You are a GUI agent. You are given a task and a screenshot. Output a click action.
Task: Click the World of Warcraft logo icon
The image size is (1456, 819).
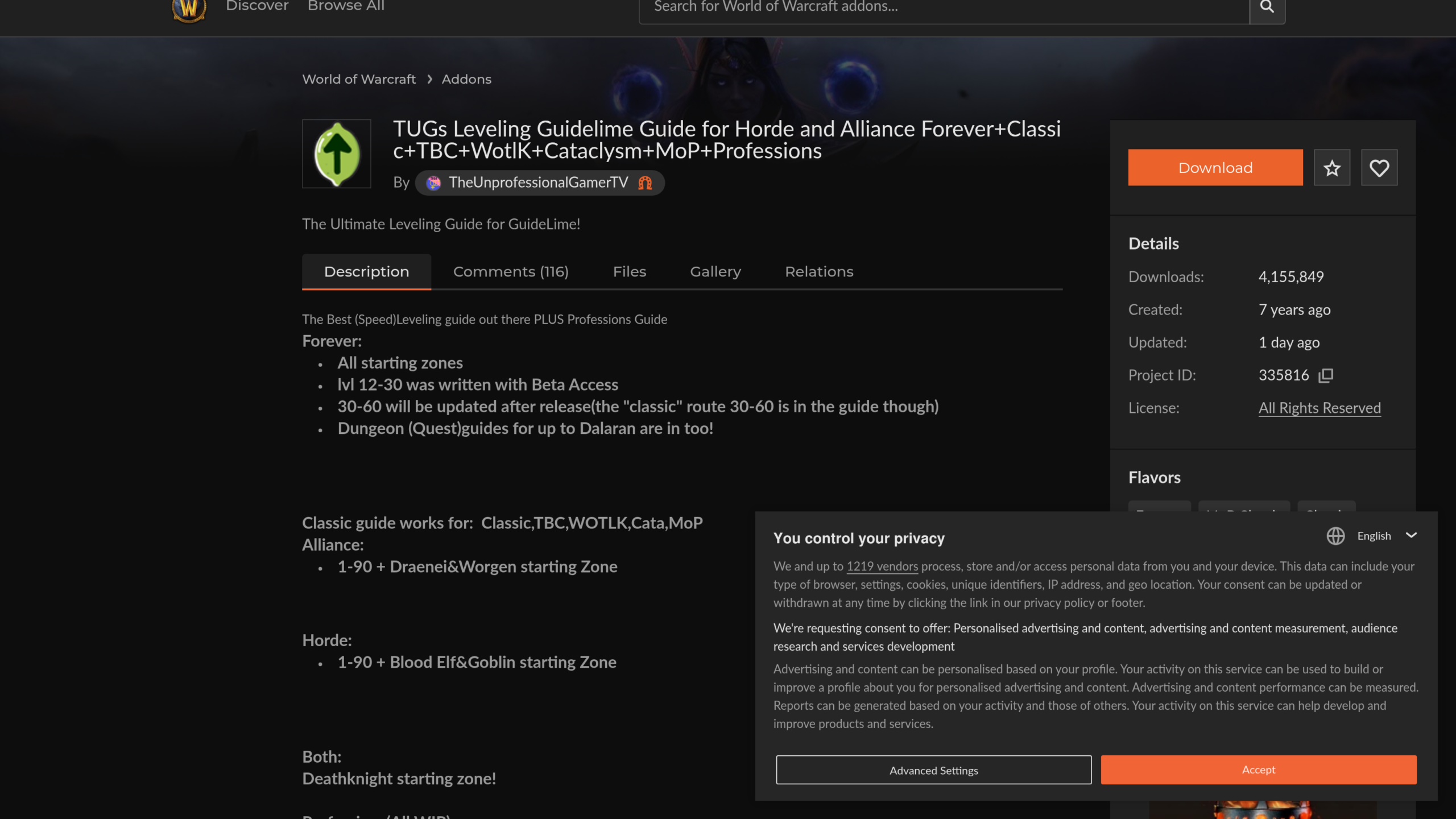pyautogui.click(x=189, y=8)
